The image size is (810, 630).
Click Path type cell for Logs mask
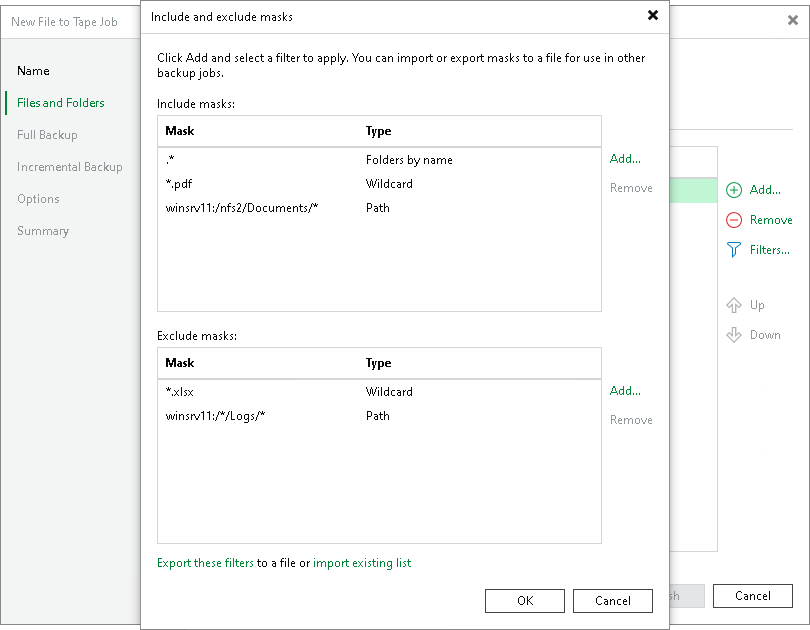point(378,416)
